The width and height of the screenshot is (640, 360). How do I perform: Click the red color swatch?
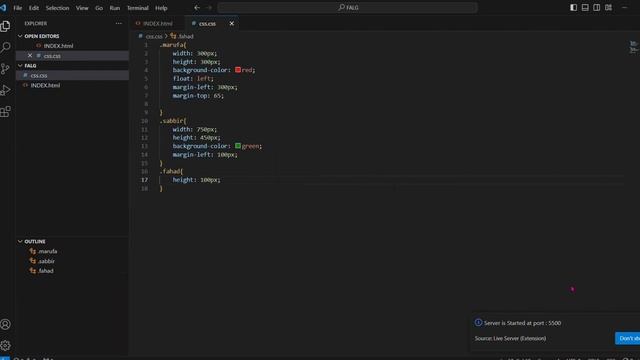coord(238,70)
